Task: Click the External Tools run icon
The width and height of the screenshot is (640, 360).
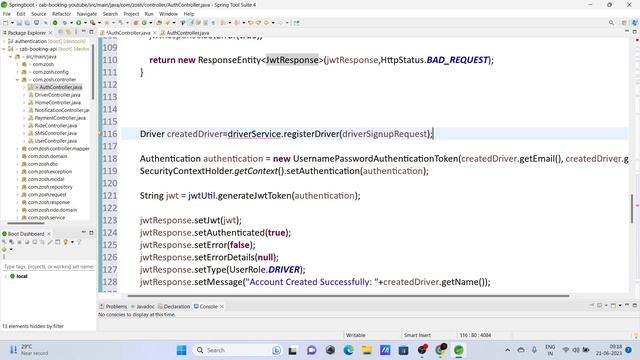Action: pos(93,23)
